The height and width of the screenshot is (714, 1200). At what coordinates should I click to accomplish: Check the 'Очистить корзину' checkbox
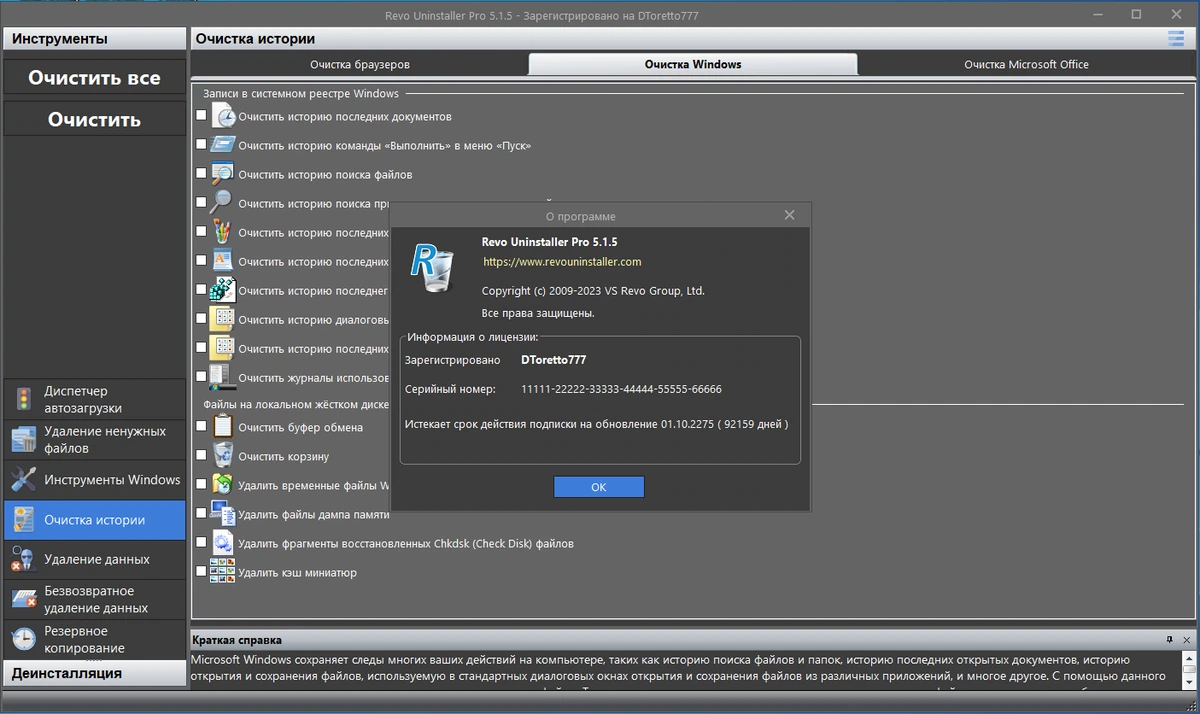pos(201,456)
